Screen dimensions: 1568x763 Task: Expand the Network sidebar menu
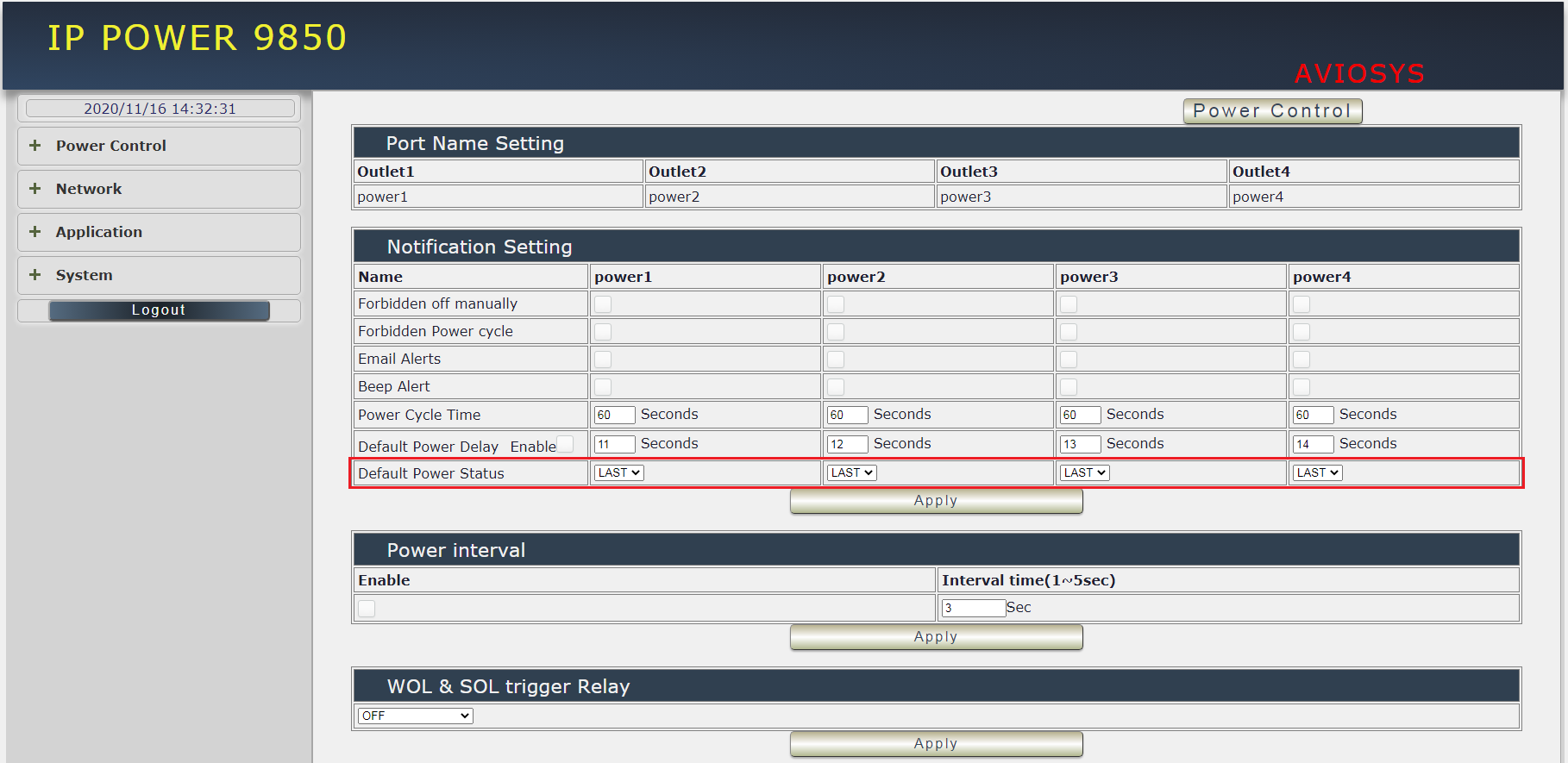159,189
